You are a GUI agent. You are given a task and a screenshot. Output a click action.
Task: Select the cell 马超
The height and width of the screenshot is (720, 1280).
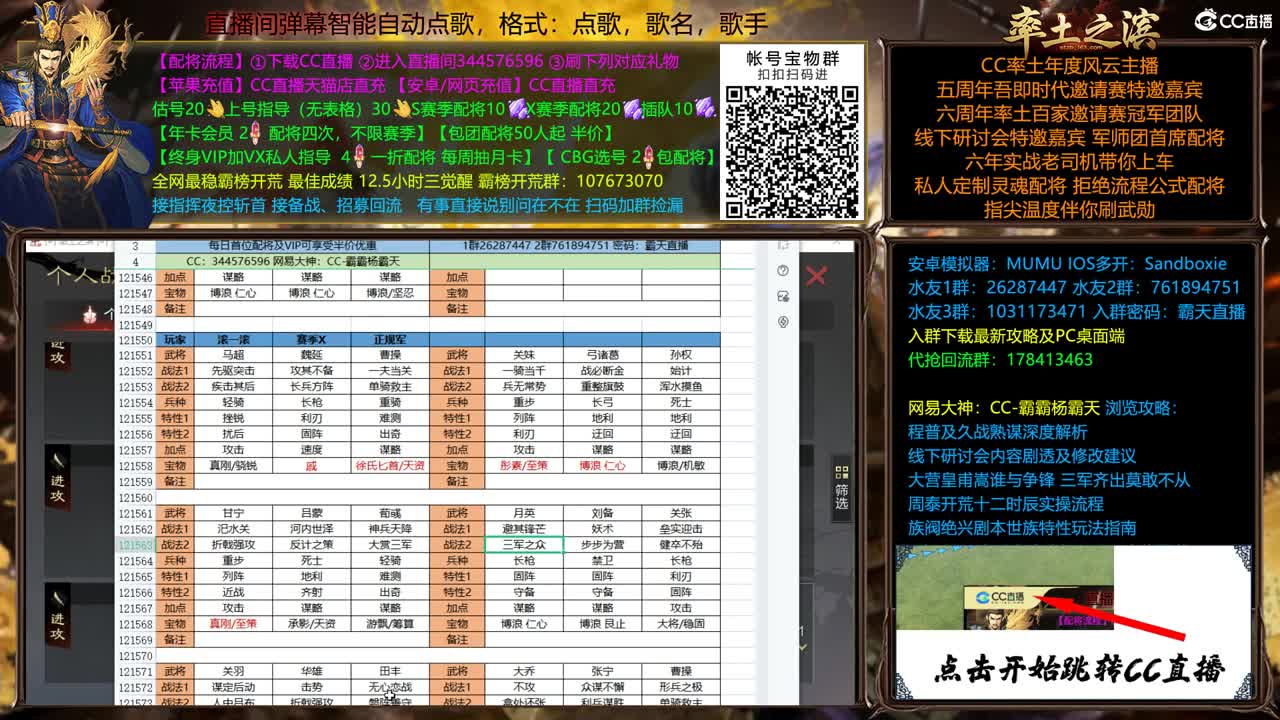tap(232, 355)
